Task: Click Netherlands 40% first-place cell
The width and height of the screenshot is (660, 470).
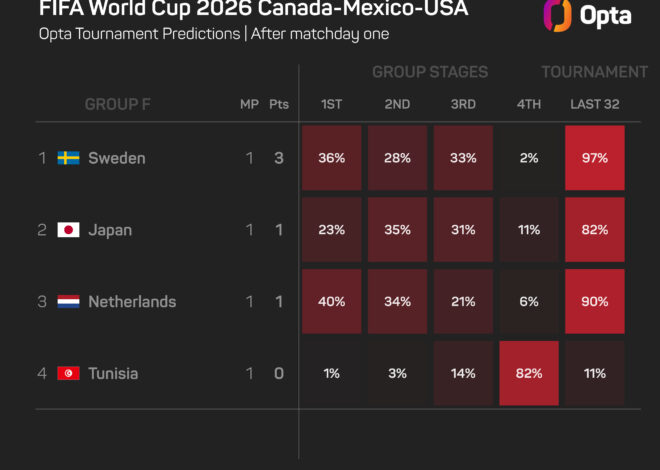Action: coord(332,302)
